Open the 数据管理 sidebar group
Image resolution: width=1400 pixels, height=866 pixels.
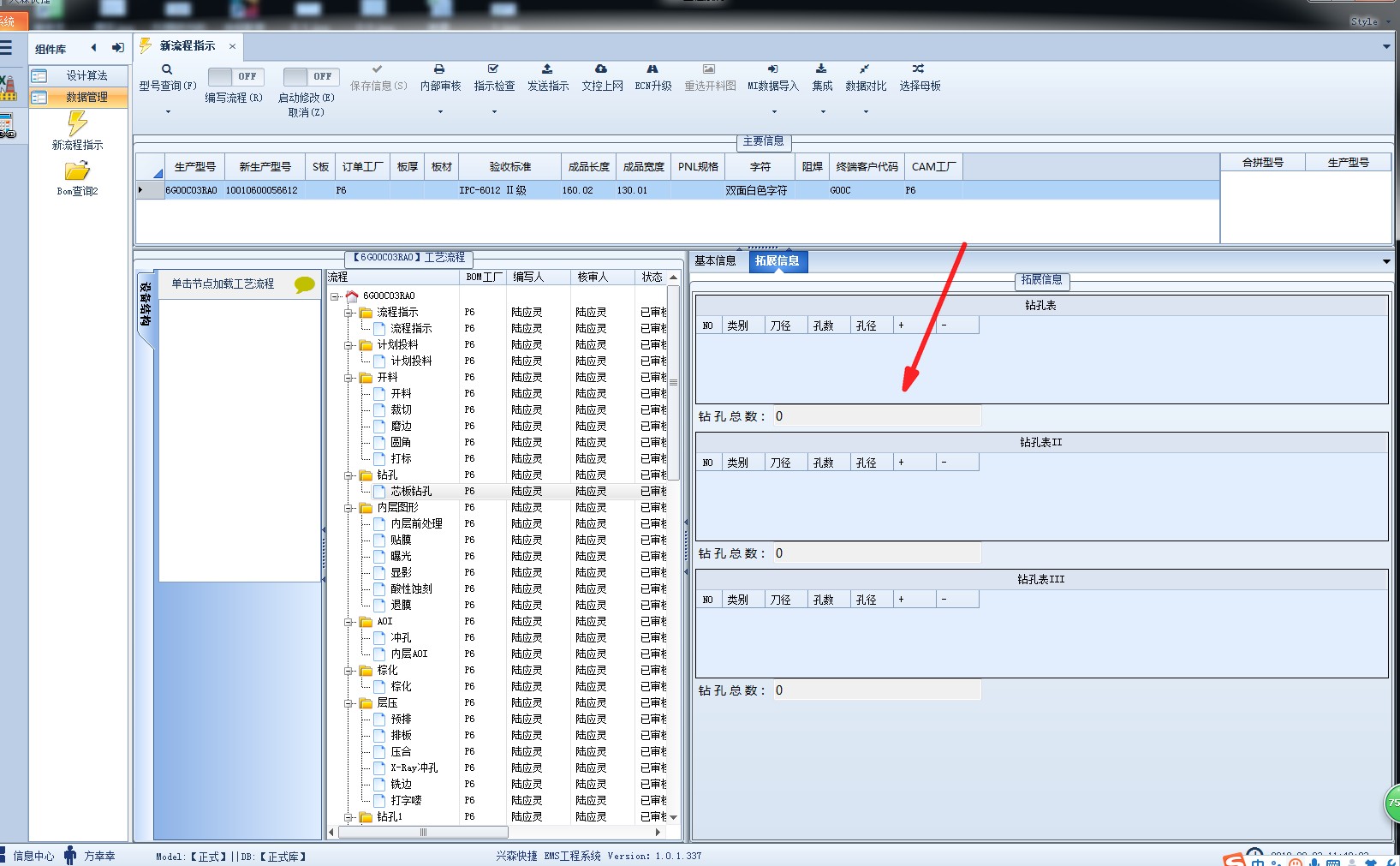pos(79,98)
